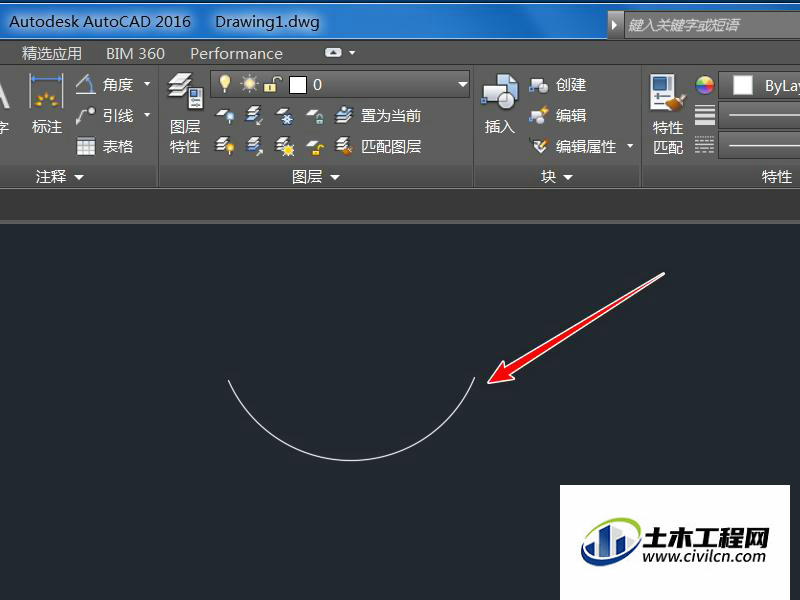Expand the 图层 panel title
The height and width of the screenshot is (600, 800).
coord(315,177)
